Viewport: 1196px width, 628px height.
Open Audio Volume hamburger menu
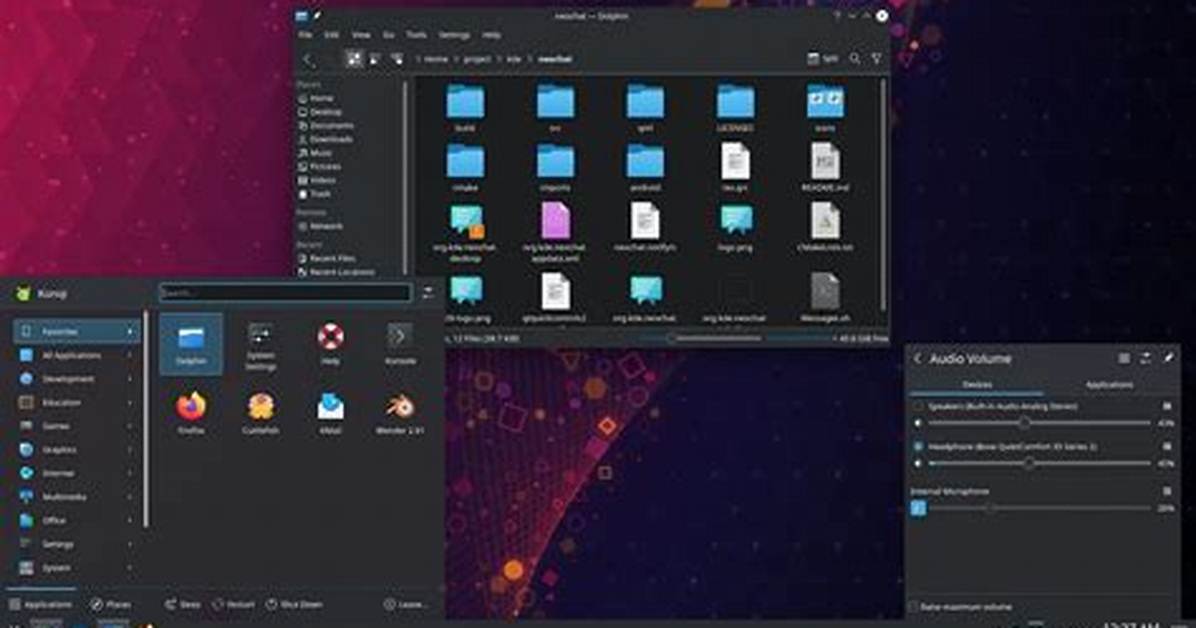[1124, 358]
